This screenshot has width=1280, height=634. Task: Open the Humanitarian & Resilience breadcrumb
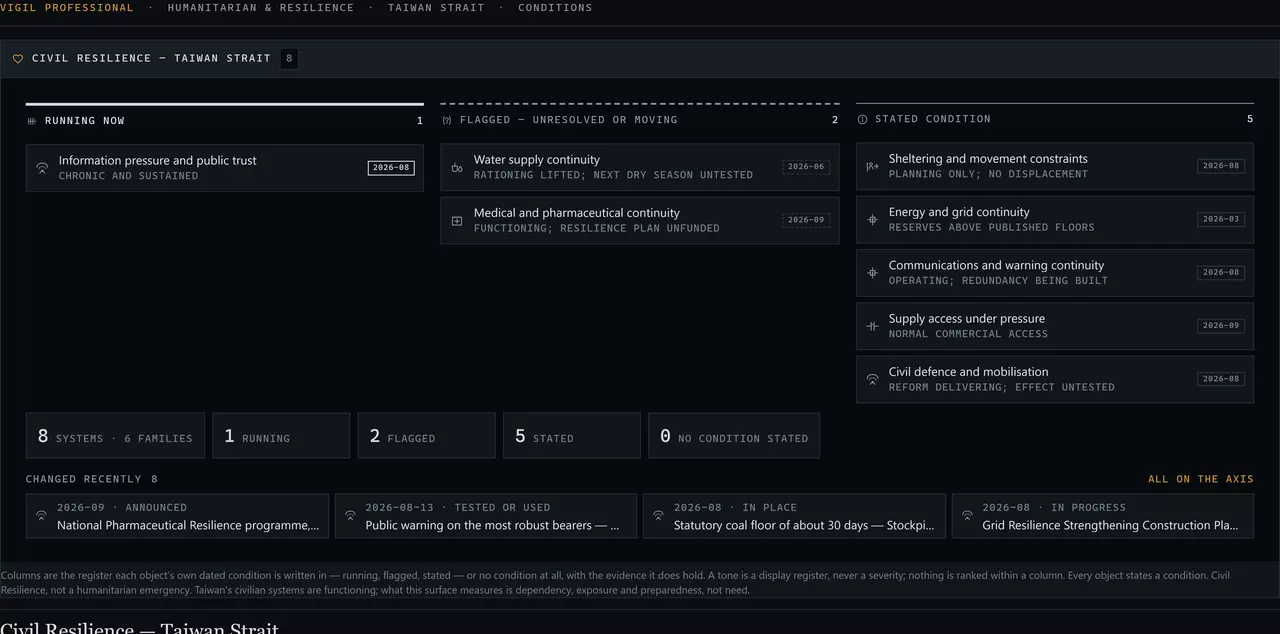click(x=261, y=8)
